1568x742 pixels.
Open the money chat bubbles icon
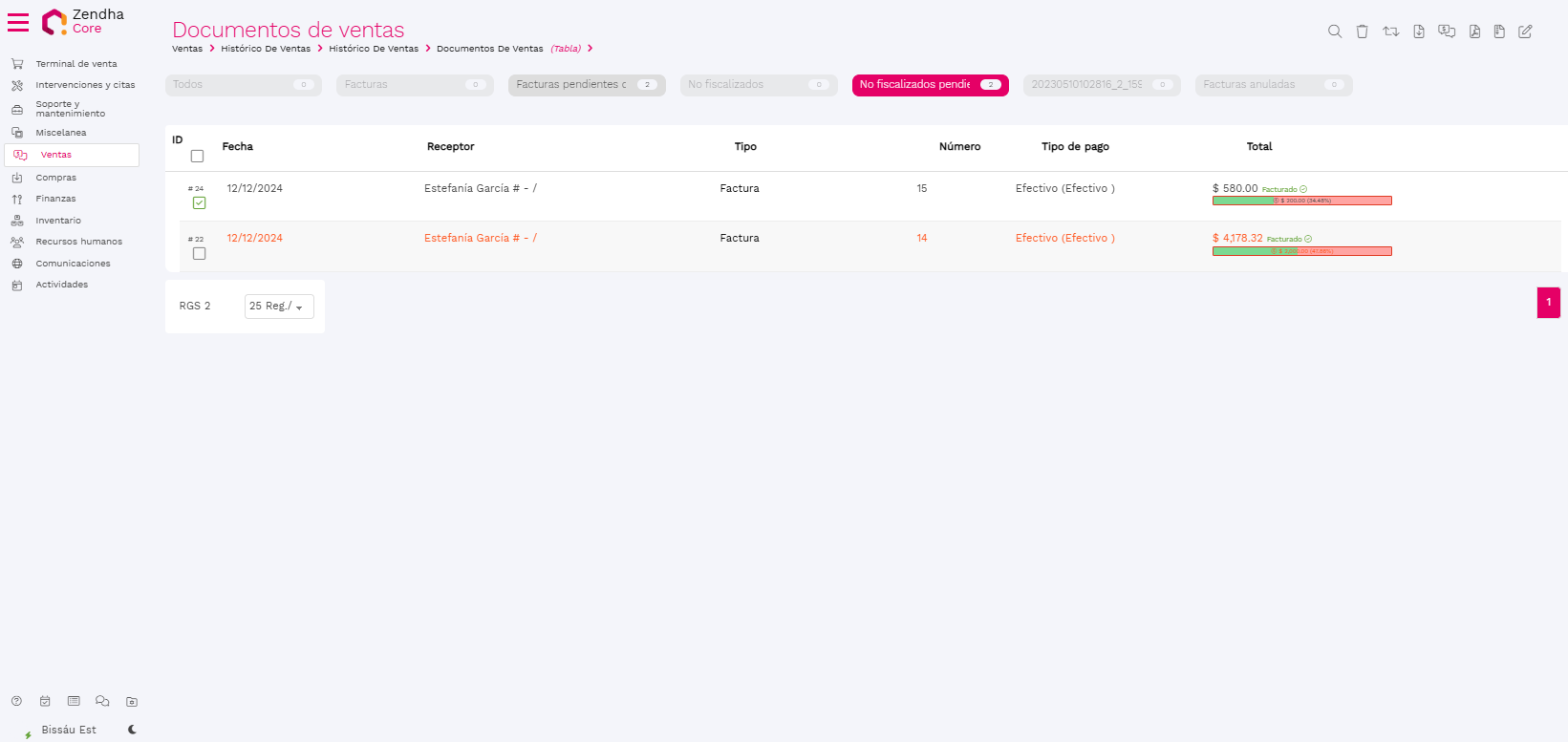pyautogui.click(x=1447, y=32)
